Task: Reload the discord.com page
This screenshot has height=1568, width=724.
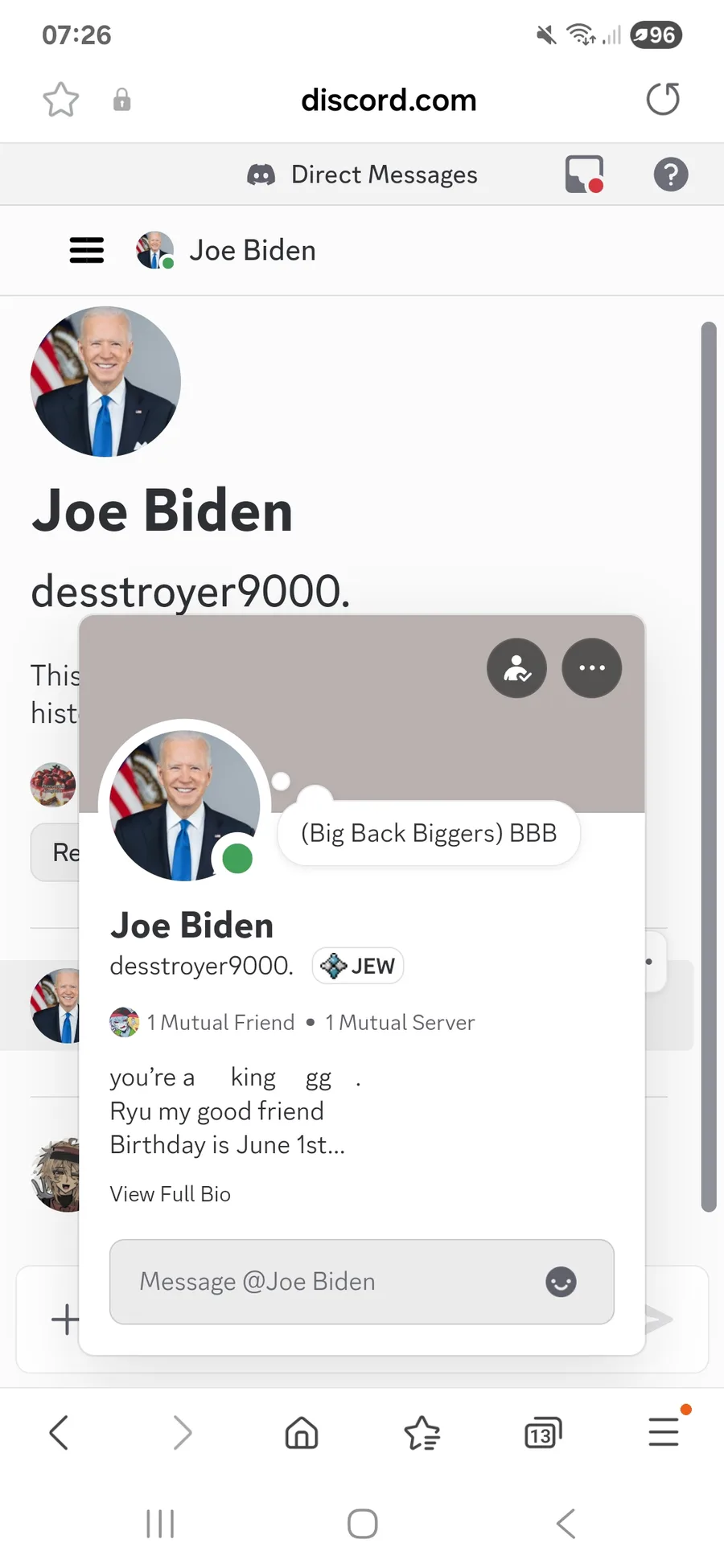Action: pyautogui.click(x=663, y=100)
